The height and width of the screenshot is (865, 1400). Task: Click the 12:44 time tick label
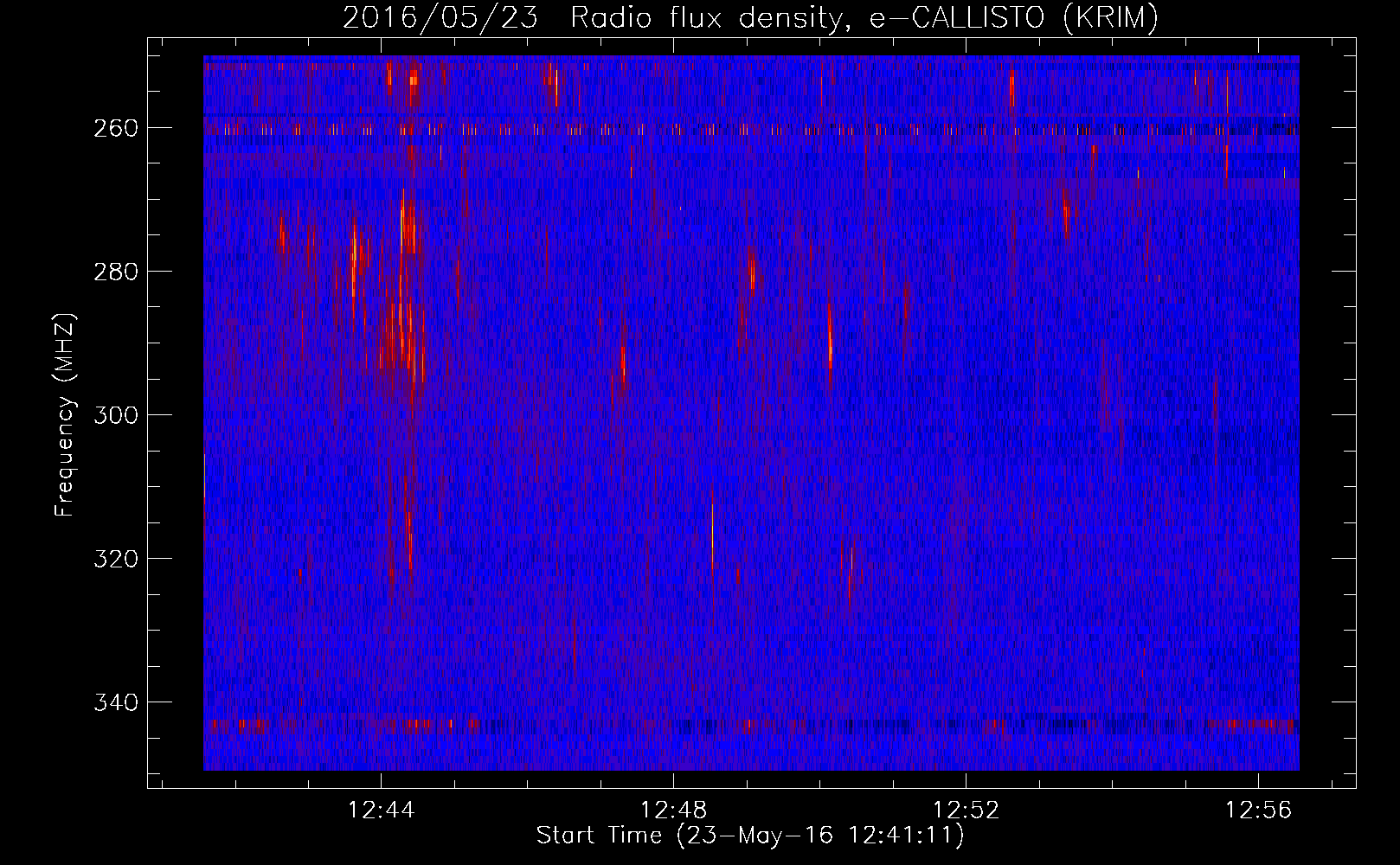(381, 811)
